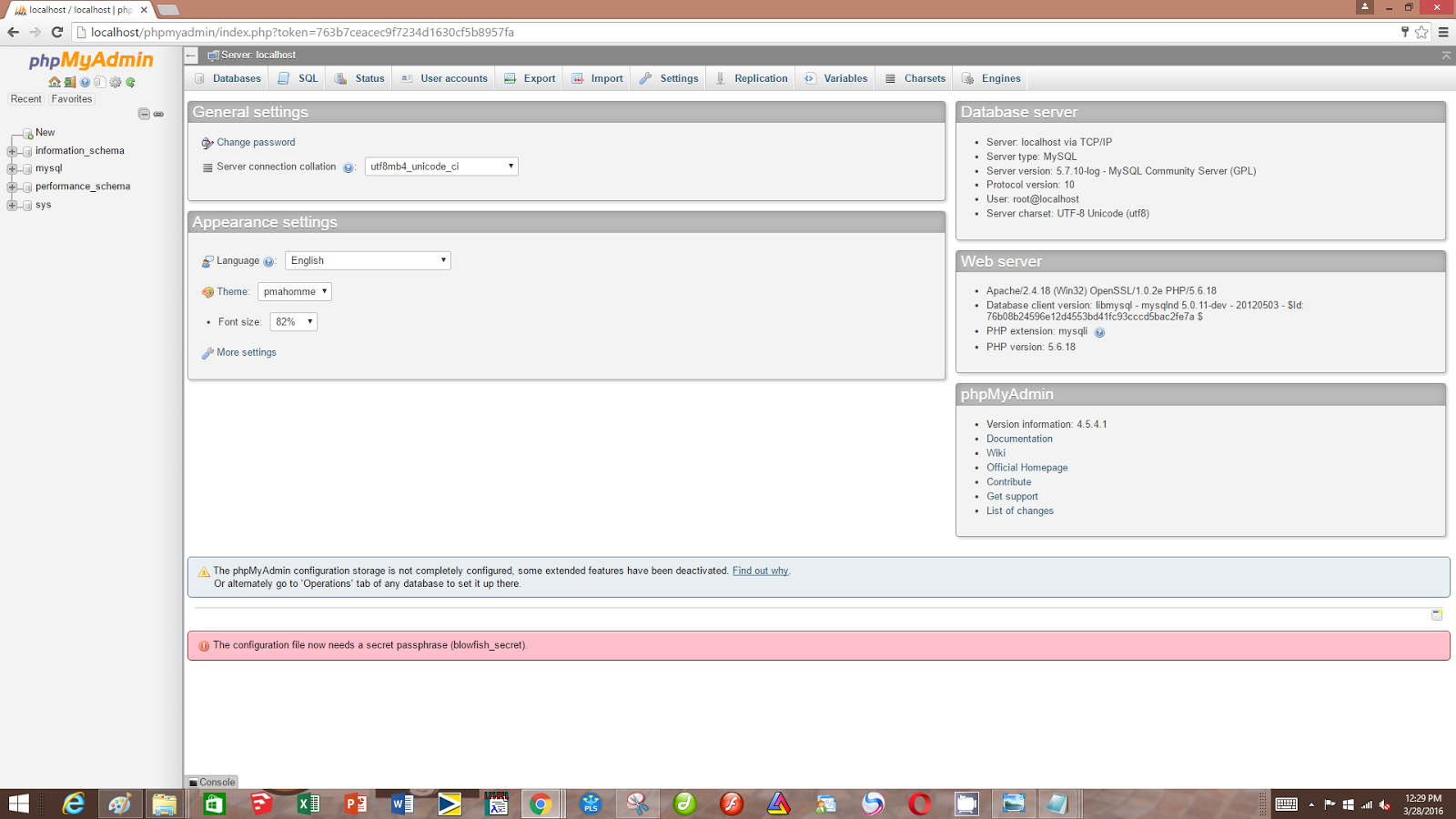Open the Wiki link

[996, 453]
